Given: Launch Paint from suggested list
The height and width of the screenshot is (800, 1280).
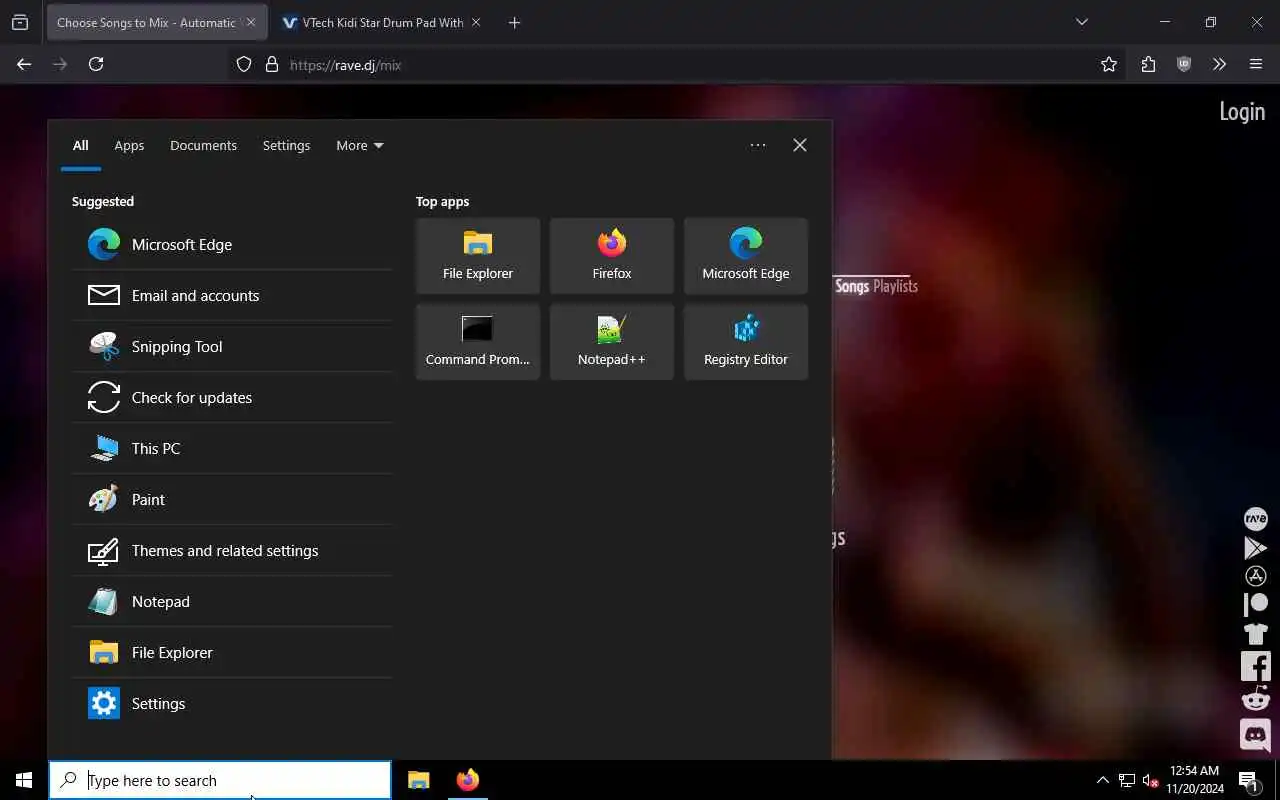Looking at the screenshot, I should tap(232, 499).
